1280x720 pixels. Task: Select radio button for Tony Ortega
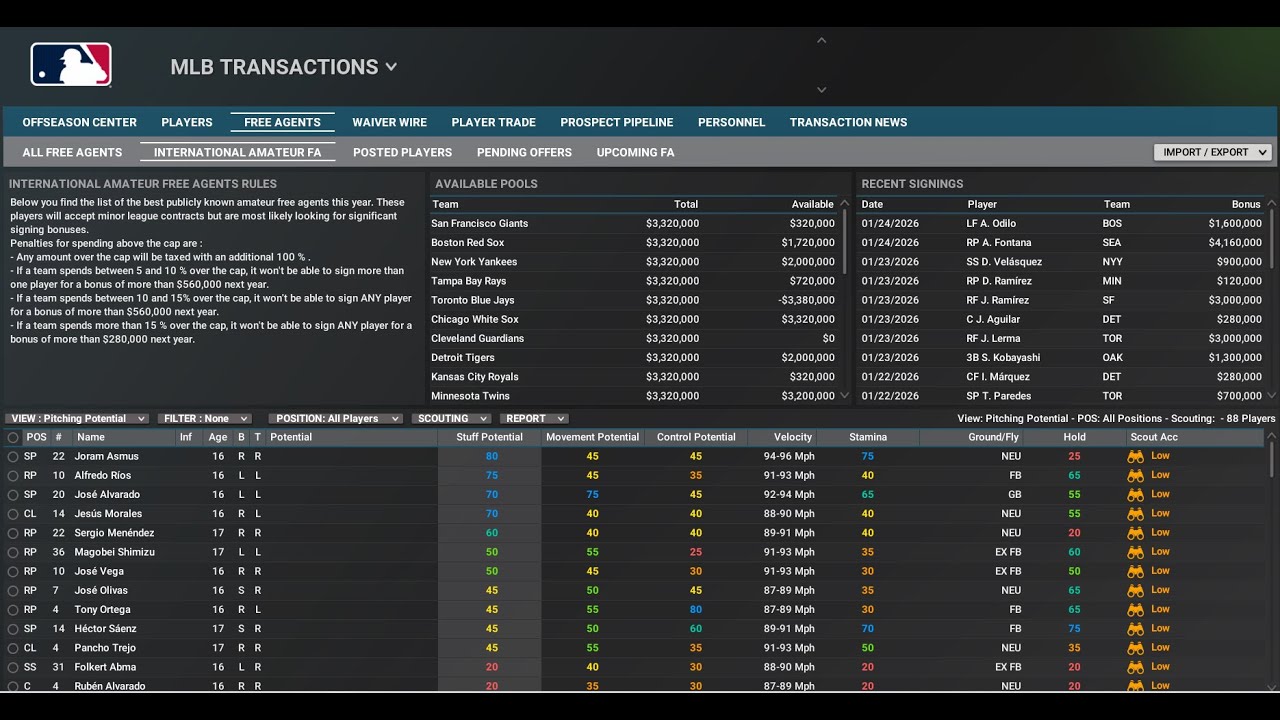pyautogui.click(x=13, y=610)
